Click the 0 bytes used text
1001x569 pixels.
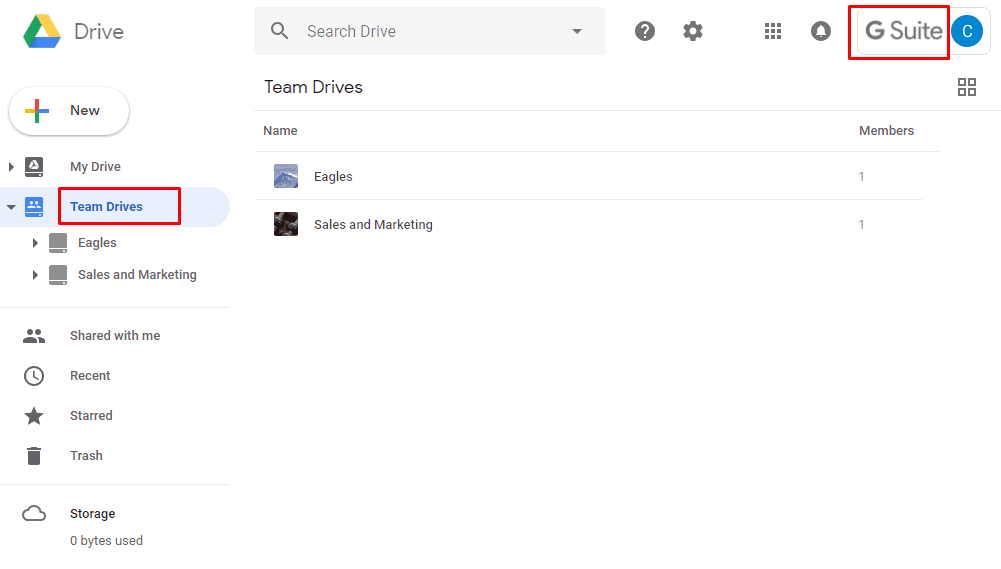(107, 541)
